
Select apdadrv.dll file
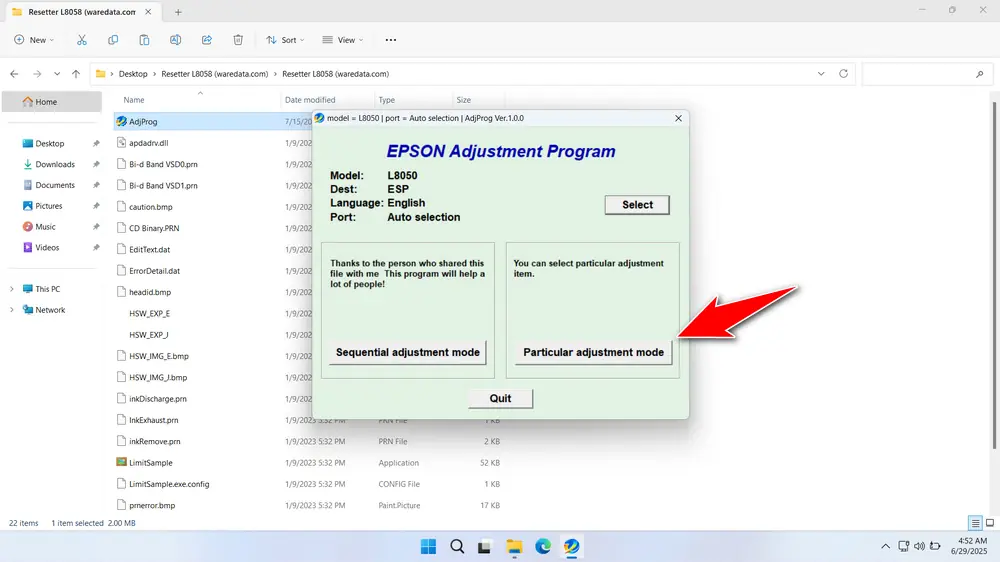point(149,143)
